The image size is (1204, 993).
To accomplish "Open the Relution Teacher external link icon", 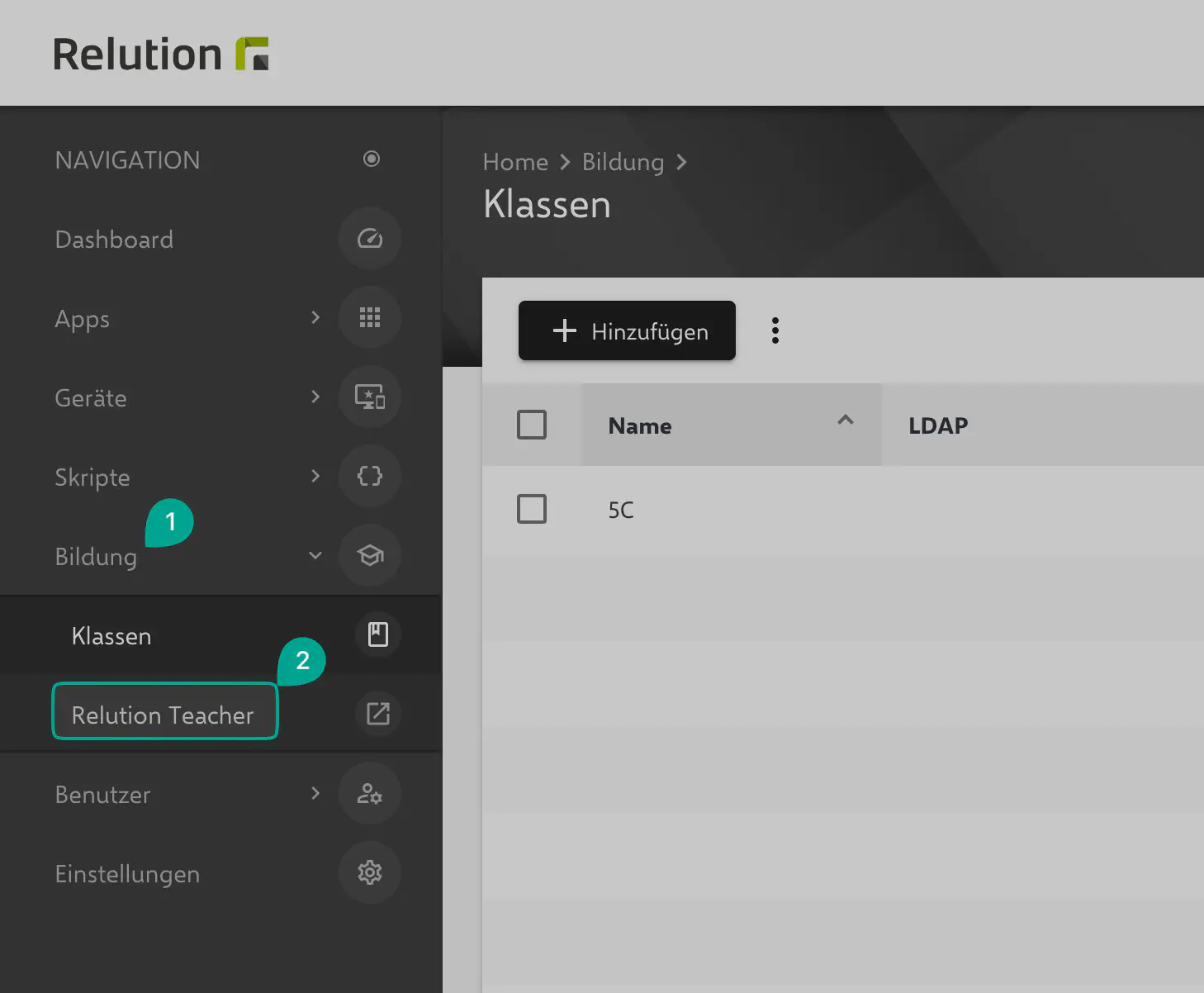I will point(377,714).
